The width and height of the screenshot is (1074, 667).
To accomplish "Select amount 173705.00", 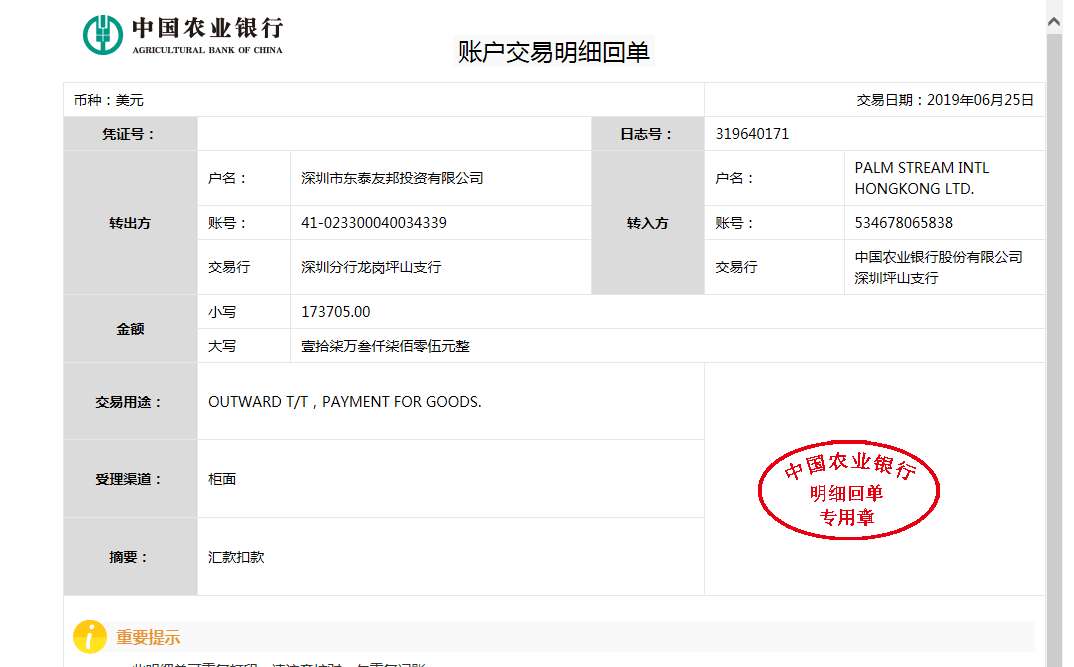I will tap(336, 312).
